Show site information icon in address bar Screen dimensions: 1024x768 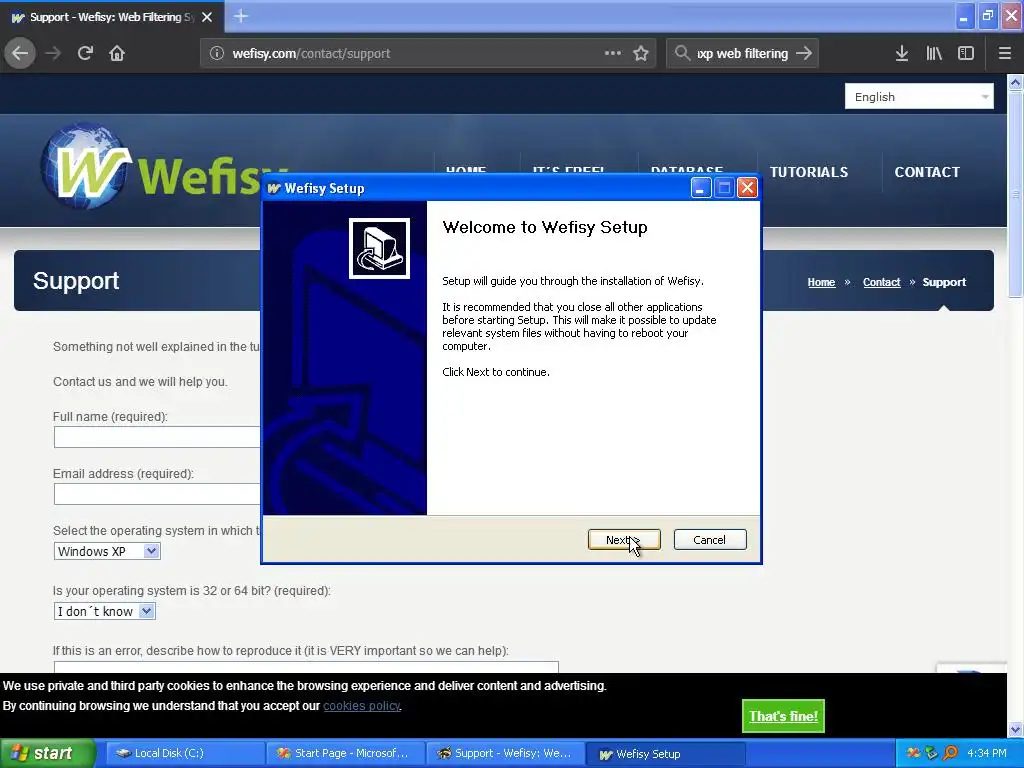217,54
